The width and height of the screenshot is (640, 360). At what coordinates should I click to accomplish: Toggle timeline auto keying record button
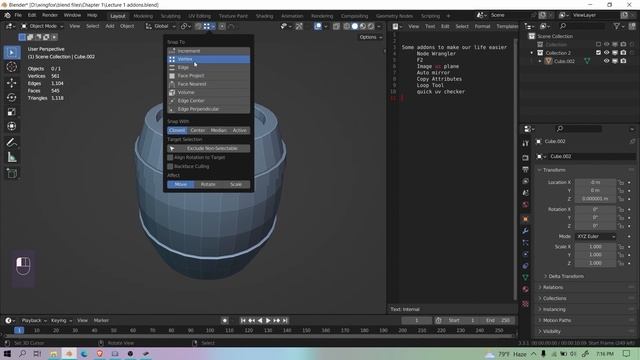pos(225,320)
